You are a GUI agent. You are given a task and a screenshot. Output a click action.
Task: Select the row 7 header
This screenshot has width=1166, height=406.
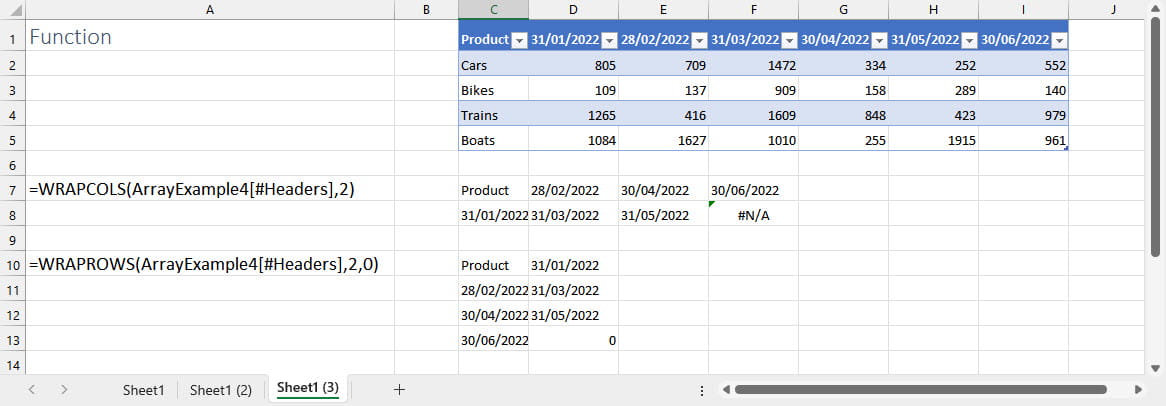[x=11, y=188]
